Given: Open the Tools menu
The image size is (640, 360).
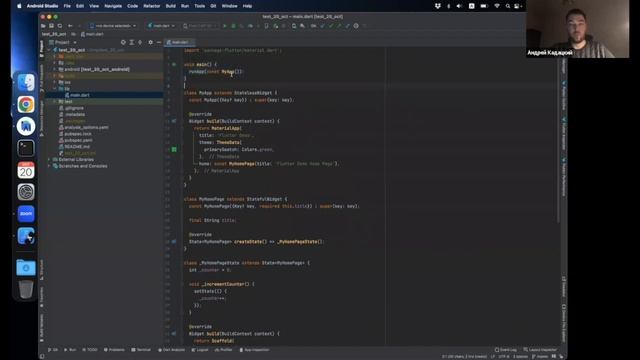Looking at the screenshot, I should [200, 6].
